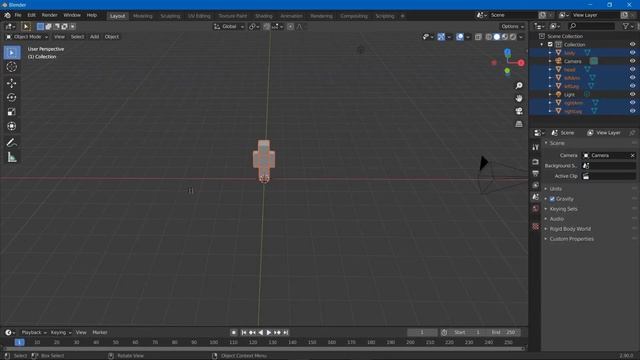Click the zoom magnifier viewport icon
The image size is (640, 360).
[519, 86]
